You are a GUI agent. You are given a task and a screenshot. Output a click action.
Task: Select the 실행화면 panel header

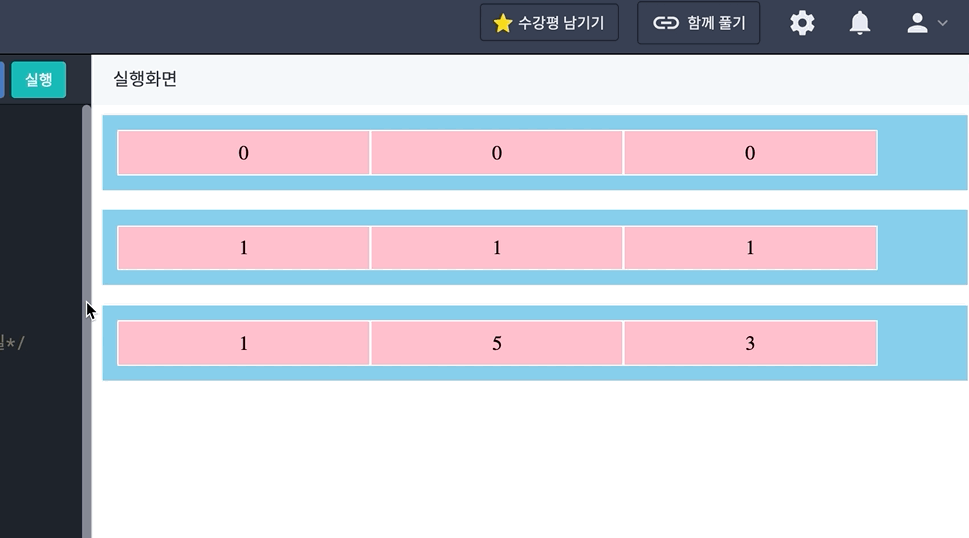pyautogui.click(x=145, y=79)
